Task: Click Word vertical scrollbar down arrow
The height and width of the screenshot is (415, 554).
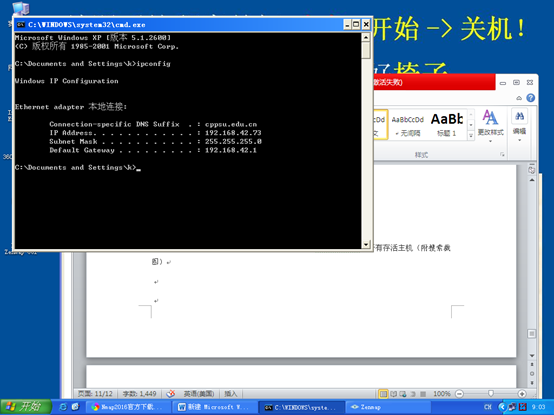Action: click(x=532, y=355)
